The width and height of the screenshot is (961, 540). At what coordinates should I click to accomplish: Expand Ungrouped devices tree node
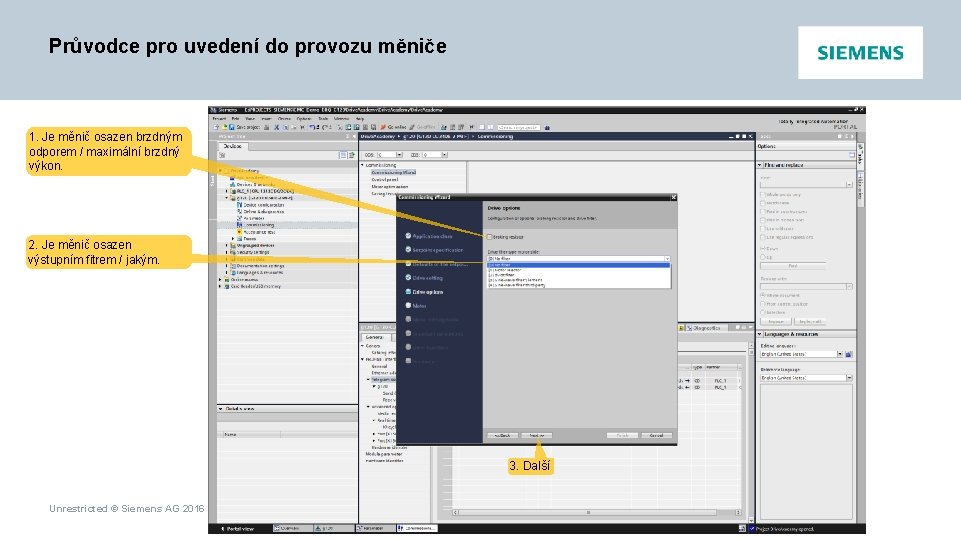227,245
